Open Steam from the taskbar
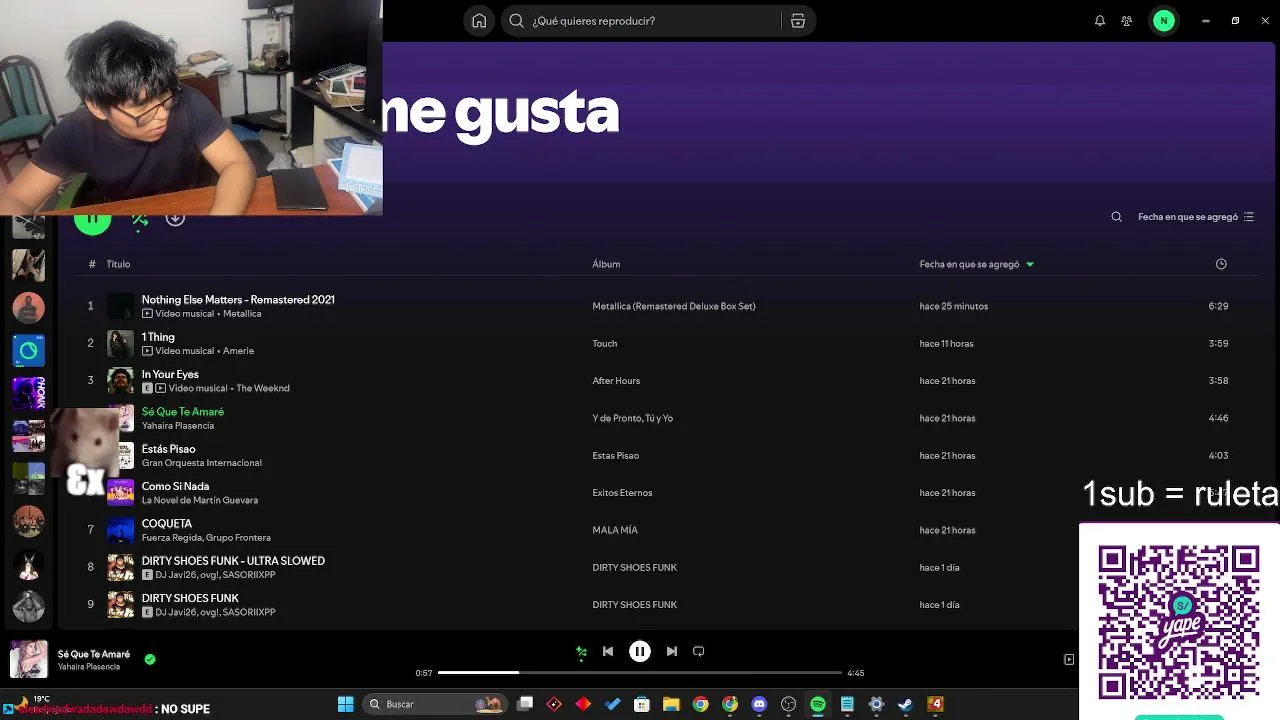 [905, 704]
